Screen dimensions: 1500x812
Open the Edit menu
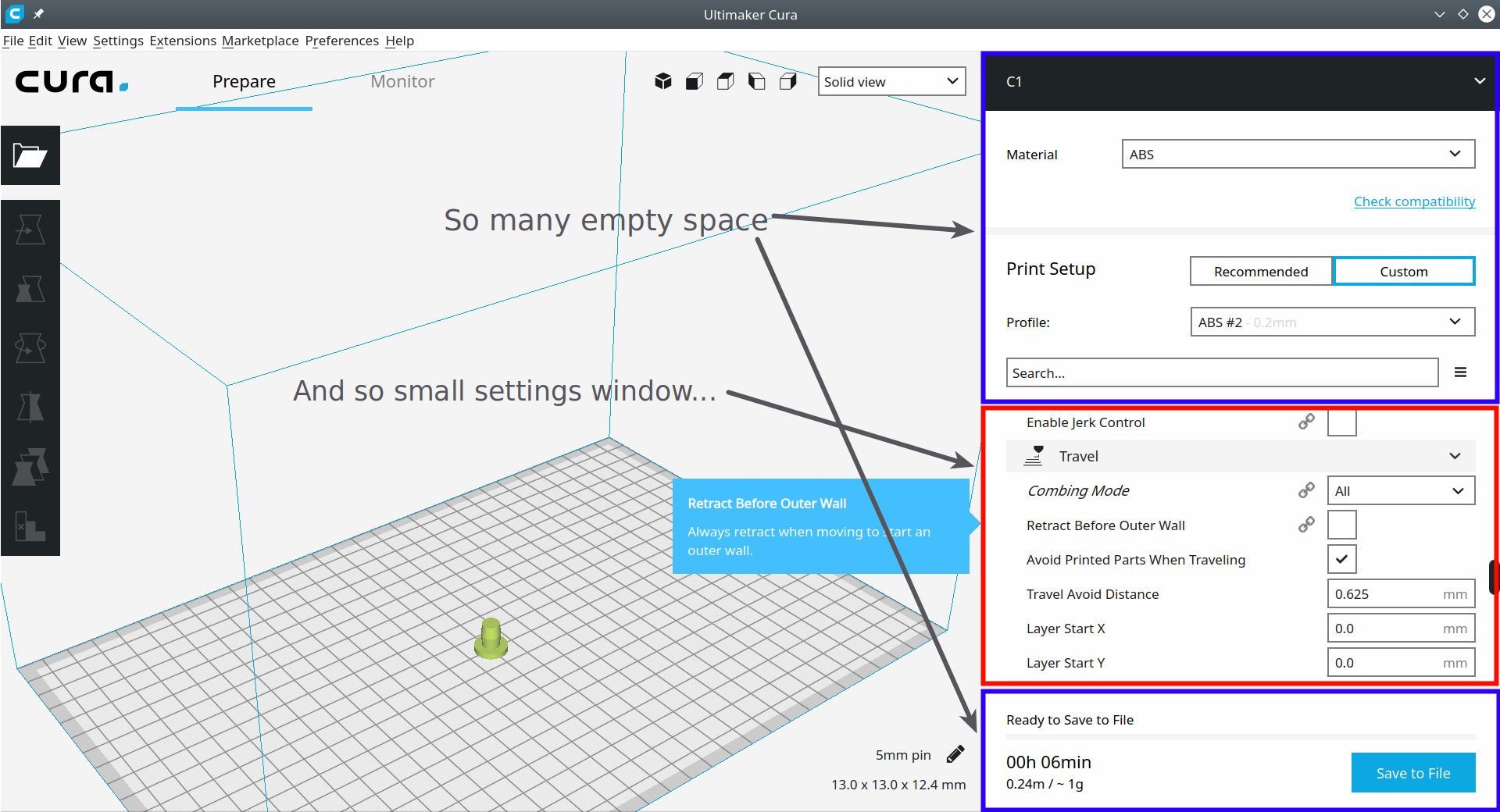pos(41,41)
